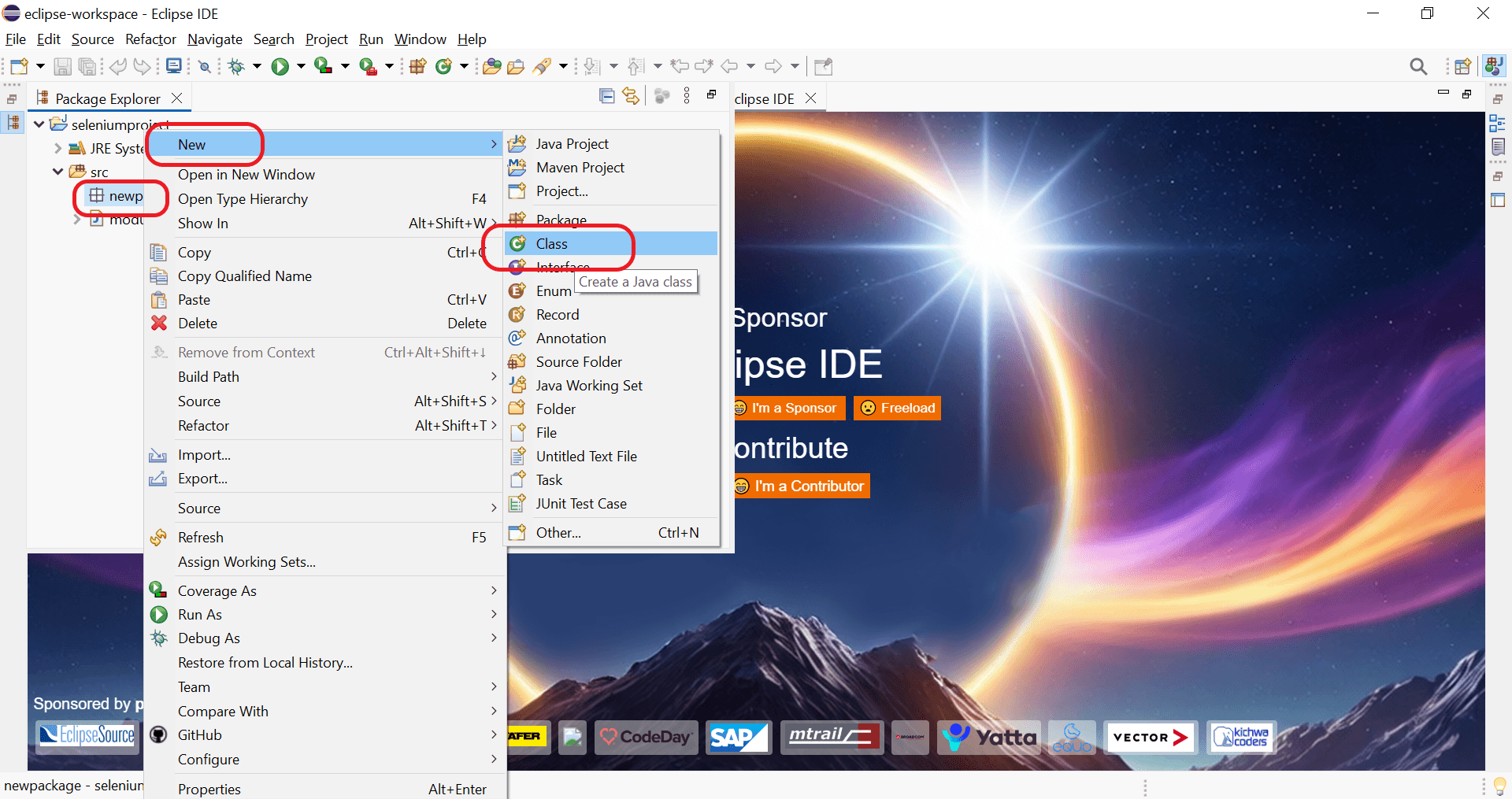Open the Run dropdown arrow
The height and width of the screenshot is (799, 1512).
(301, 67)
